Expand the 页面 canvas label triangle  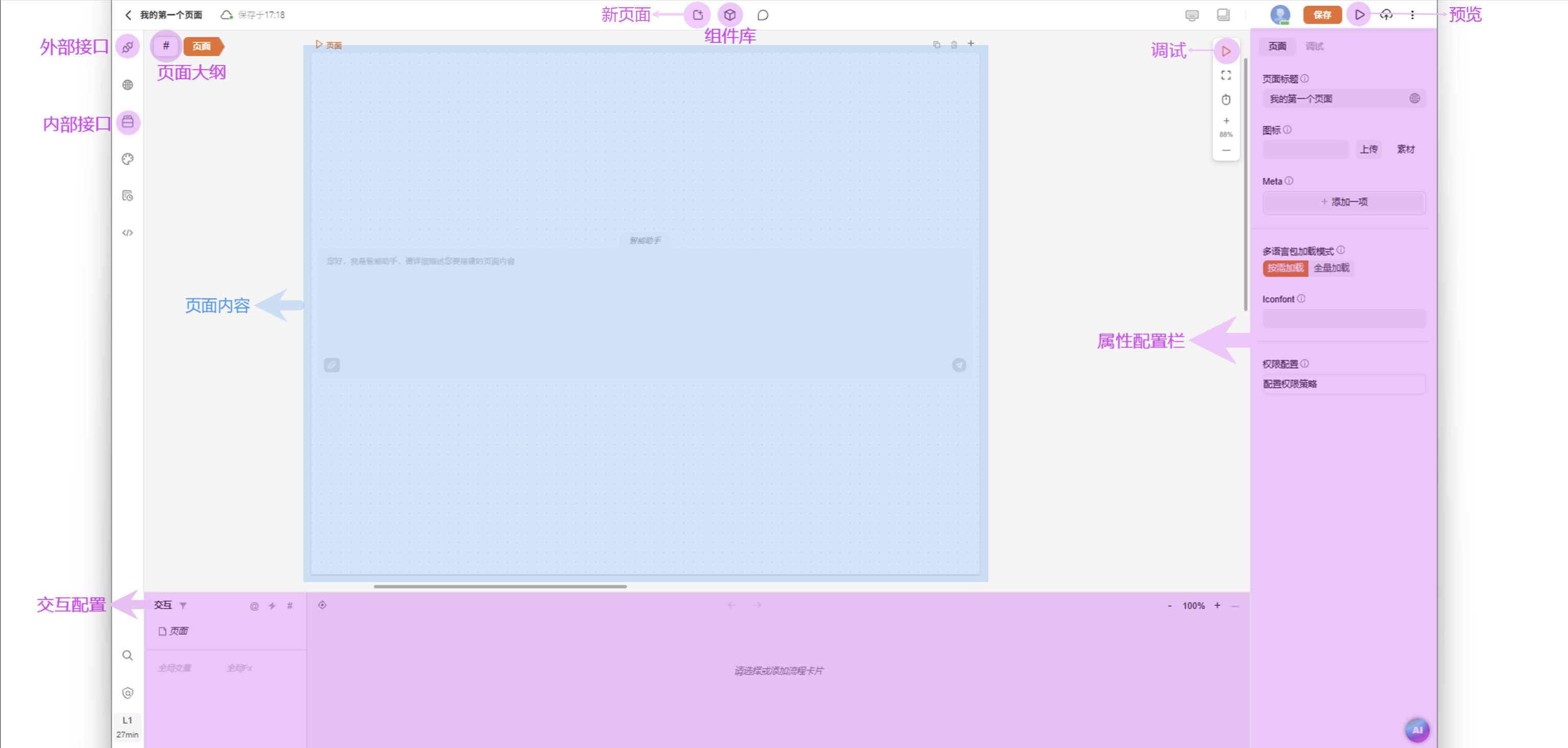pyautogui.click(x=319, y=45)
